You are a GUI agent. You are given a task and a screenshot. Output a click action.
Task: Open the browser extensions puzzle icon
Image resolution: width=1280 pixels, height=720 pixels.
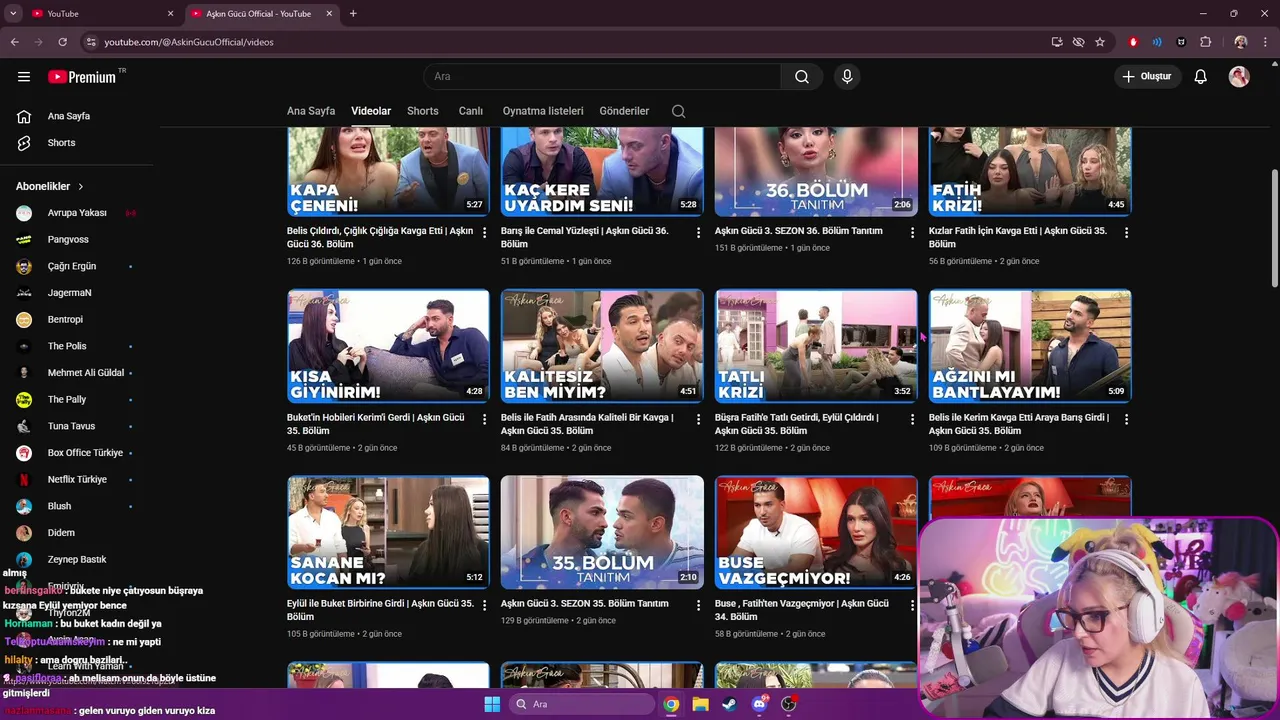[x=1205, y=42]
